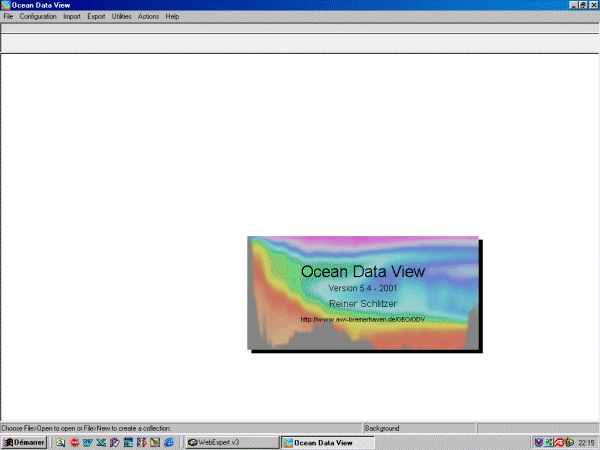Minimize the Ocean Data View window
Image resolution: width=600 pixels, height=450 pixels.
pos(573,5)
